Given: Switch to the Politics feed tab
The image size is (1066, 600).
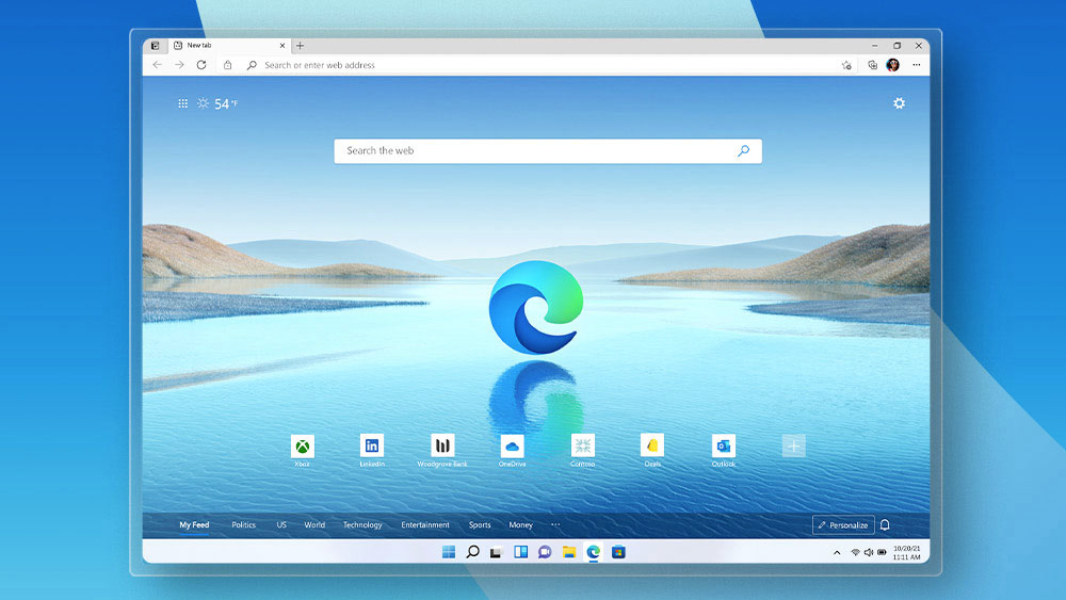Looking at the screenshot, I should 243,525.
